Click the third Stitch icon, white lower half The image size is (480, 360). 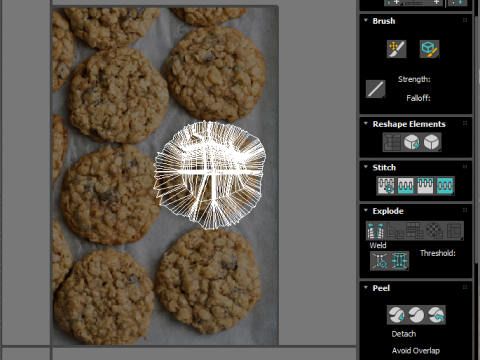point(425,186)
